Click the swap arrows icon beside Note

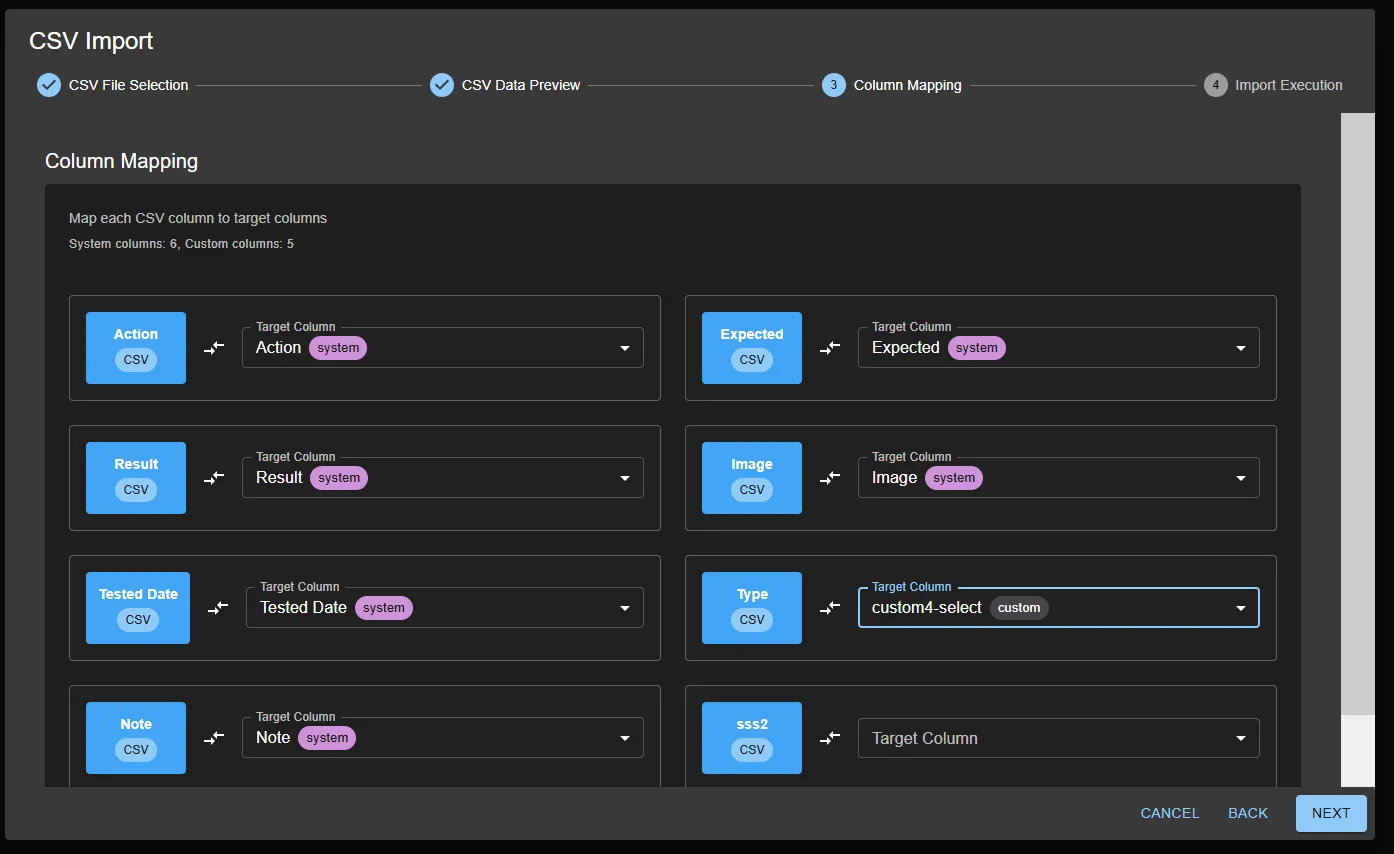[x=214, y=738]
